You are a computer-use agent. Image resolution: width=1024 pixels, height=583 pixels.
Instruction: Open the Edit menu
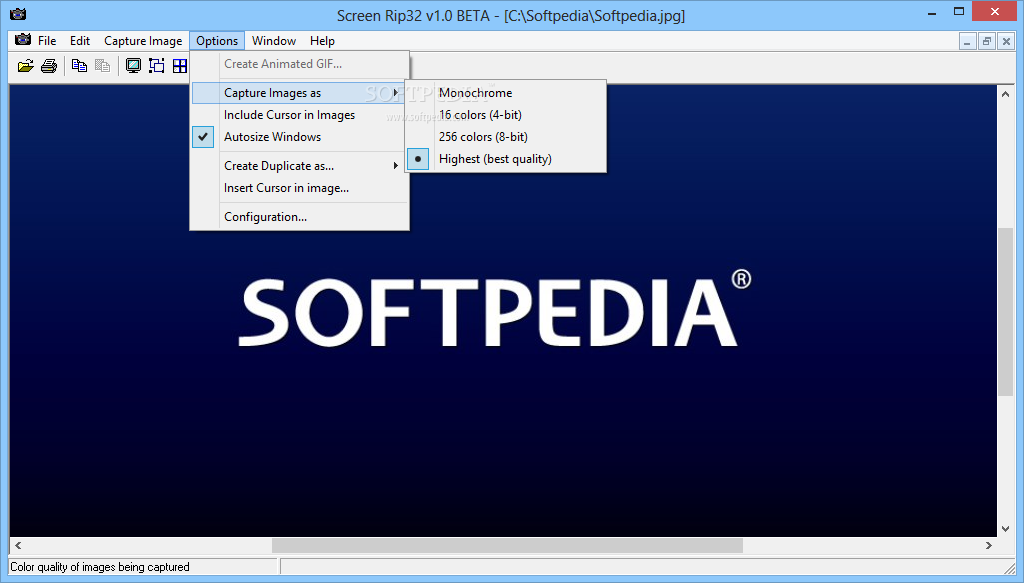point(80,40)
